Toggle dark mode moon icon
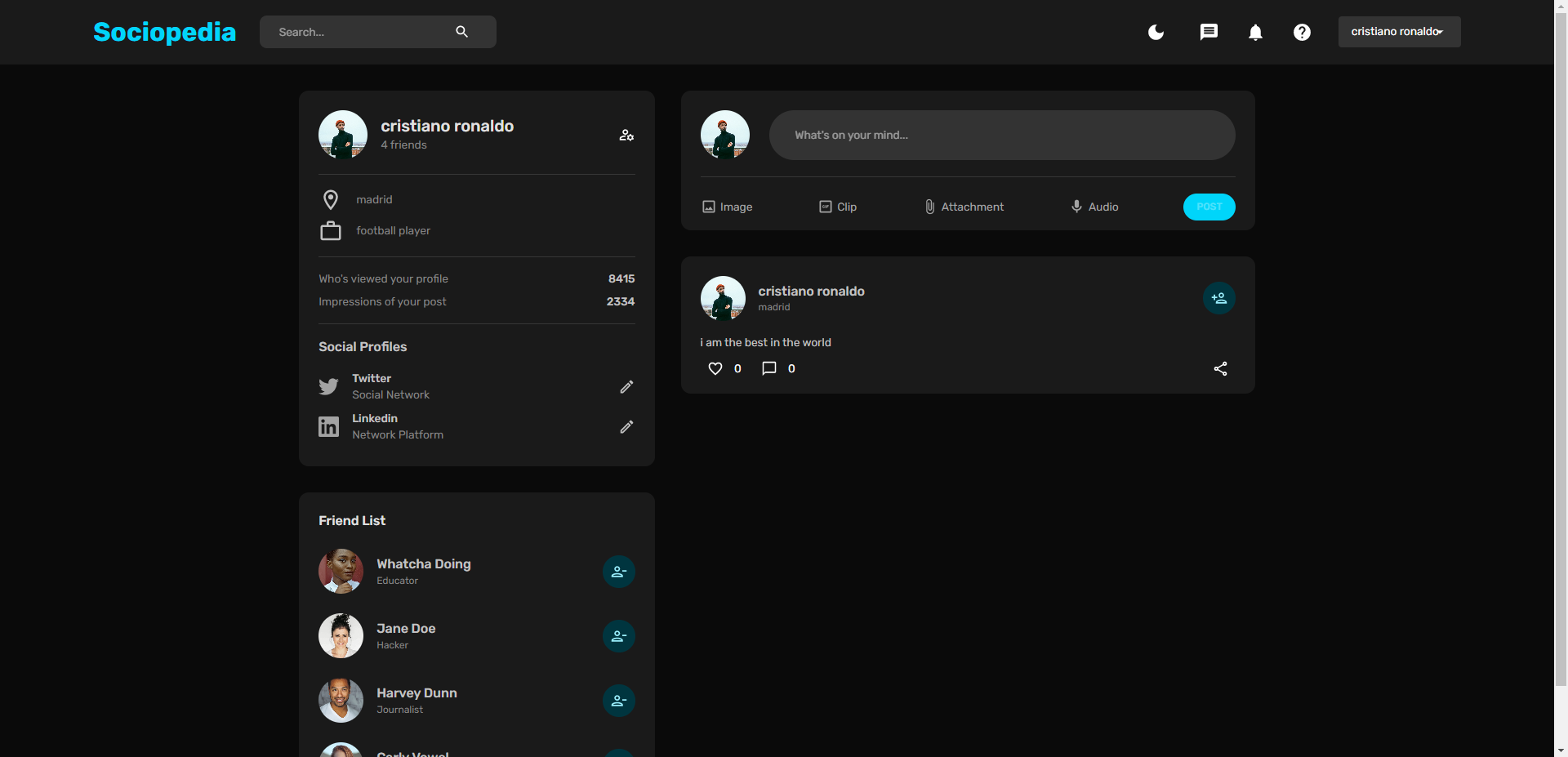 [x=1156, y=32]
